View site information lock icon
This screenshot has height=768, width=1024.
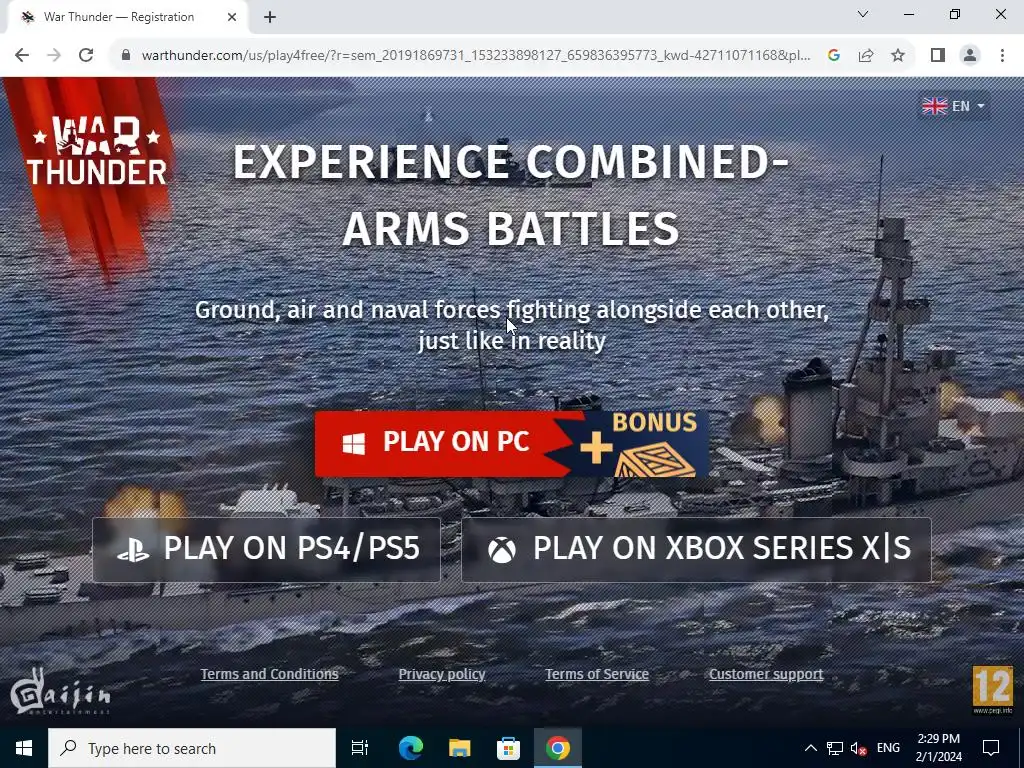tap(126, 55)
